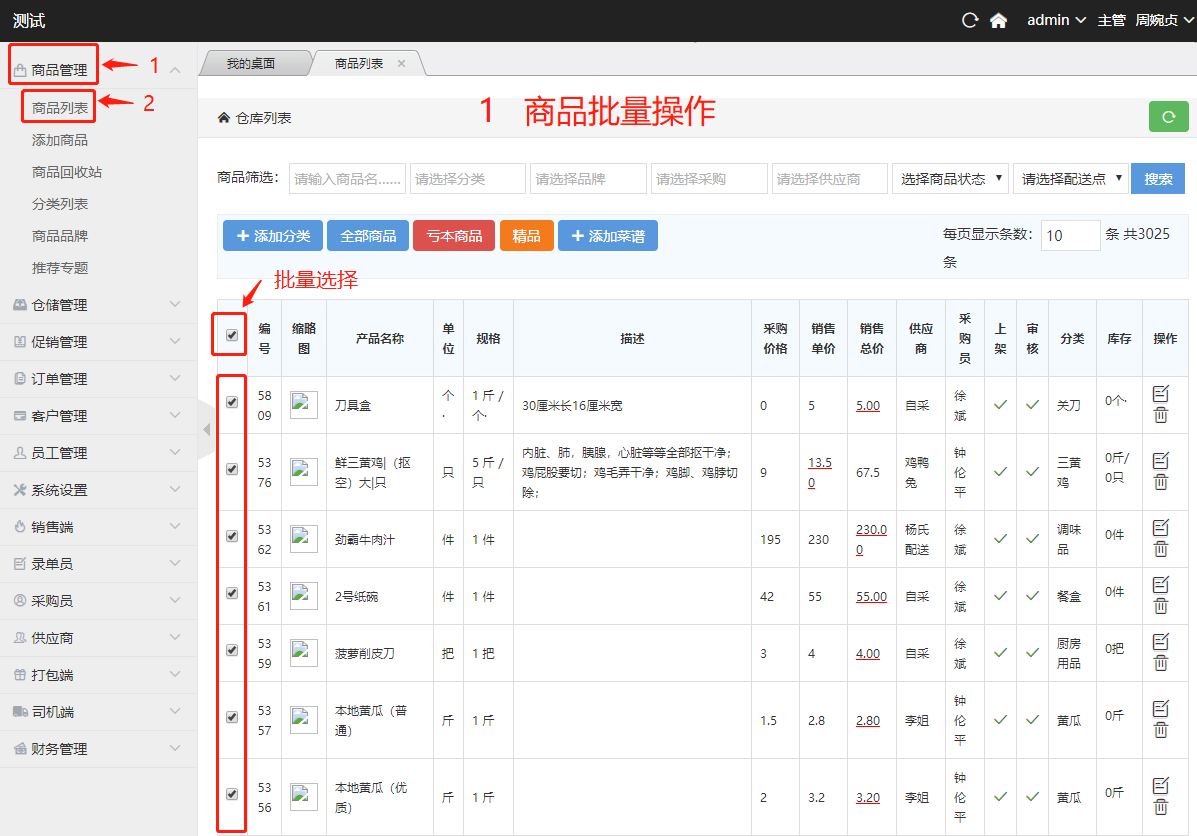Viewport: 1197px width, 836px height.
Task: Click the 搜索 button
Action: 1158,179
